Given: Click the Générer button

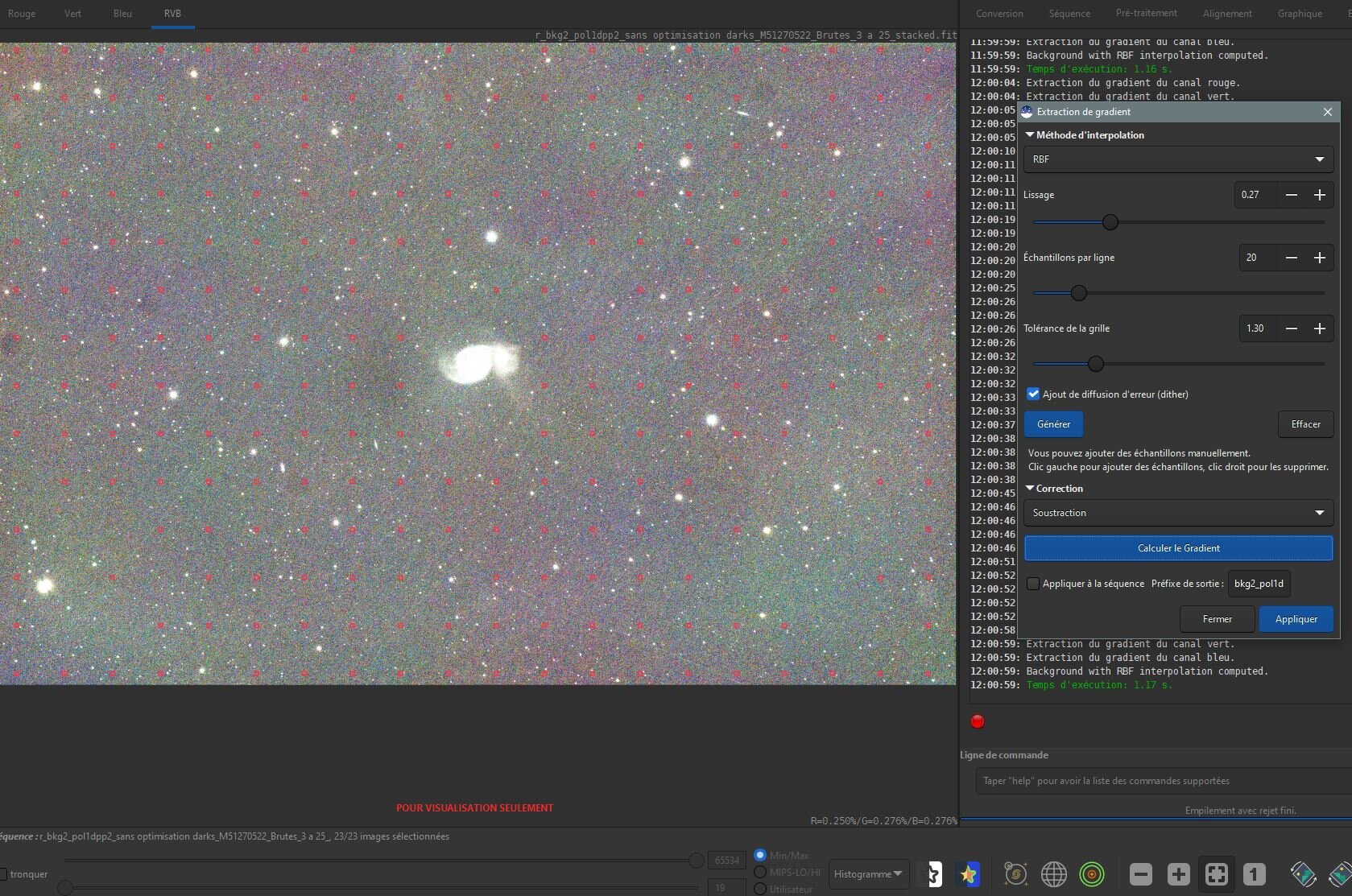Looking at the screenshot, I should click(1053, 424).
